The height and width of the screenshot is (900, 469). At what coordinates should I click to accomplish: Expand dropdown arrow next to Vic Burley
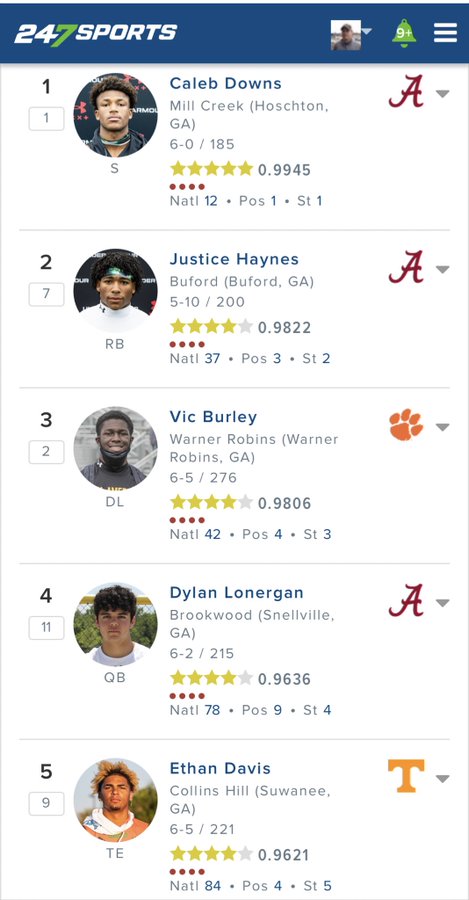click(442, 427)
